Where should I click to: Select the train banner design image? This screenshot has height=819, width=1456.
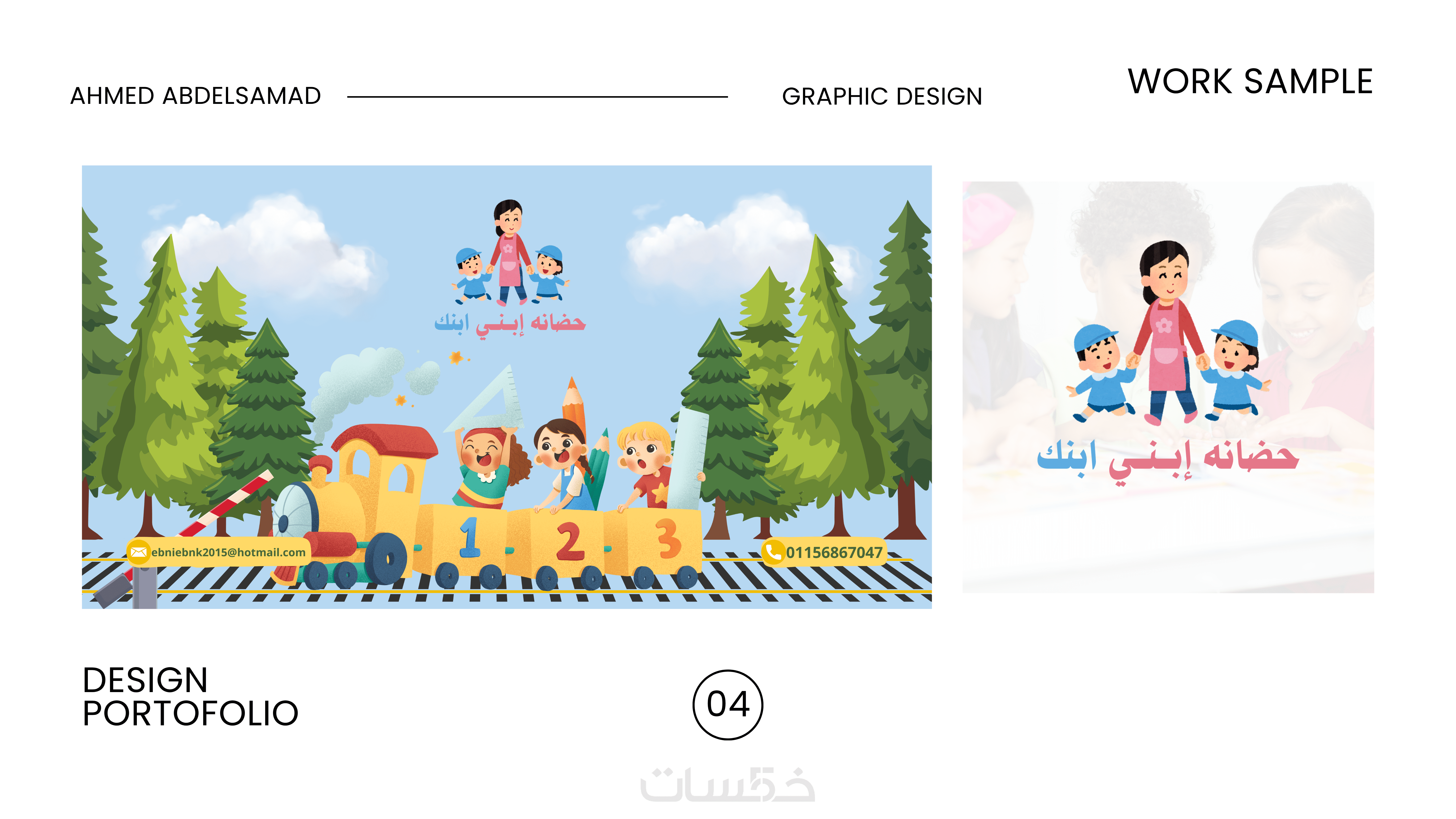pyautogui.click(x=506, y=387)
